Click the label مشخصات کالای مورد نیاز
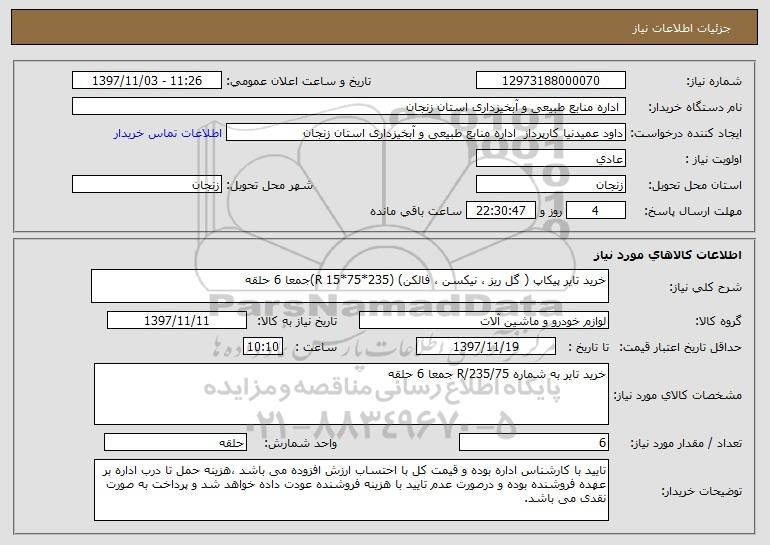The height and width of the screenshot is (545, 770). tap(678, 395)
